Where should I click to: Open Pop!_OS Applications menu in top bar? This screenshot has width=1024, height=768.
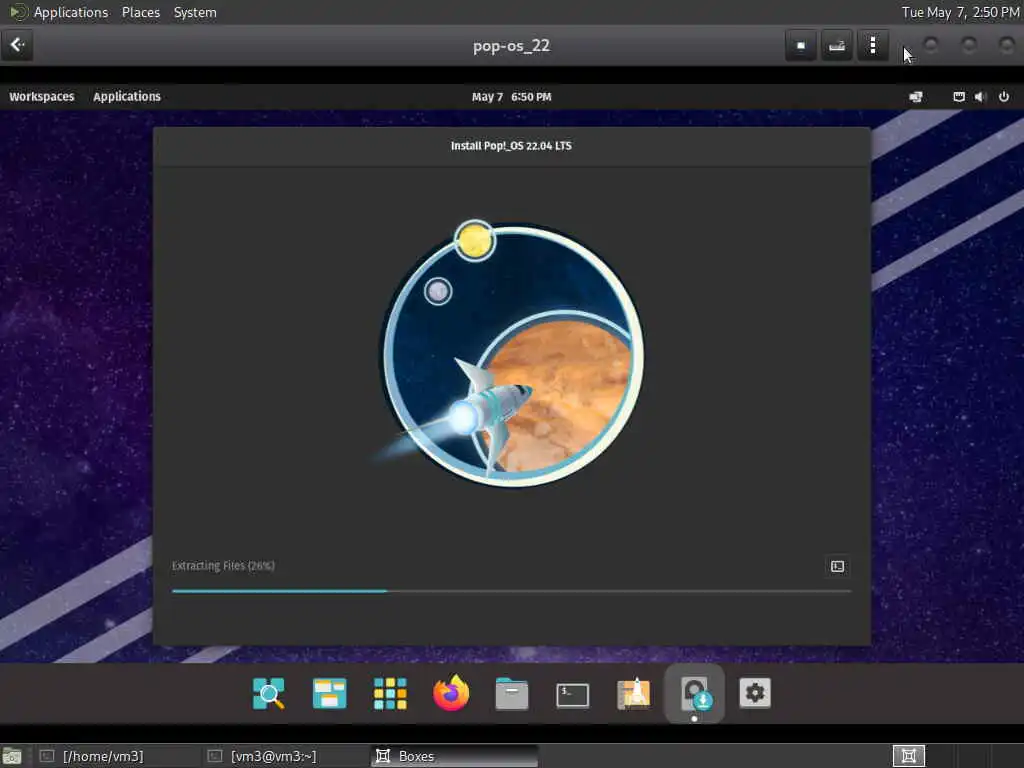127,97
